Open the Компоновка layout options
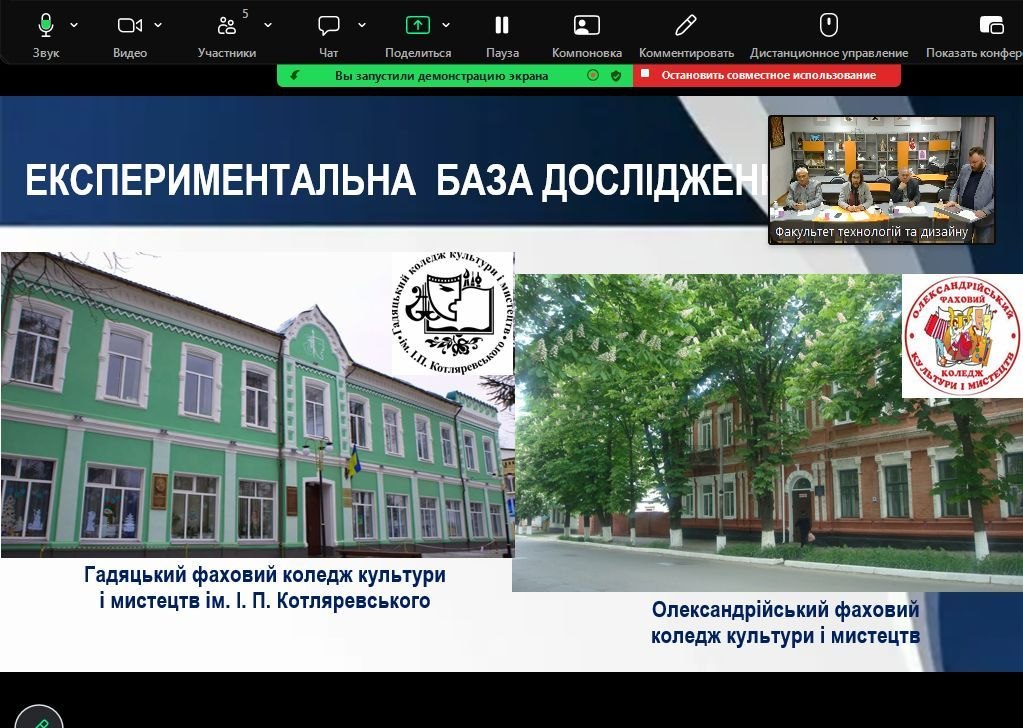Viewport: 1023px width, 728px height. (587, 26)
